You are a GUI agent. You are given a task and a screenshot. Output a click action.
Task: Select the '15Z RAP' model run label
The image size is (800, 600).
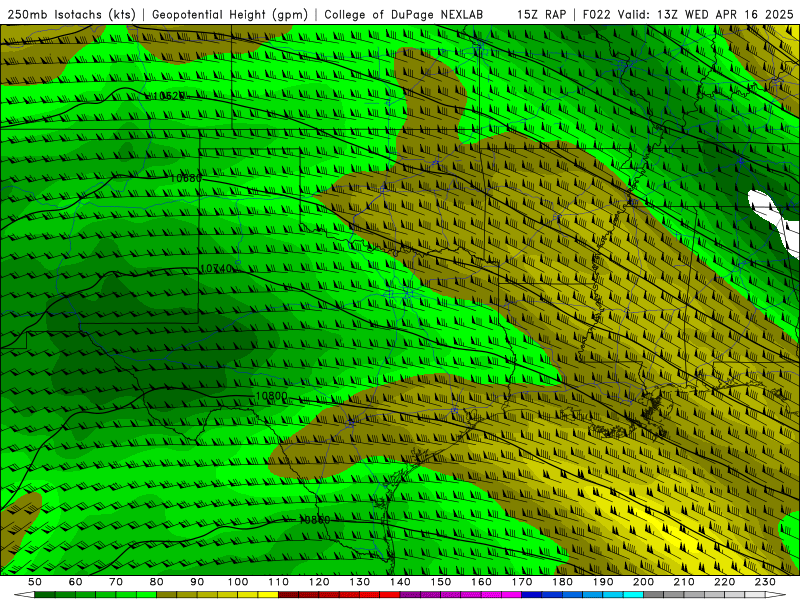(541, 15)
